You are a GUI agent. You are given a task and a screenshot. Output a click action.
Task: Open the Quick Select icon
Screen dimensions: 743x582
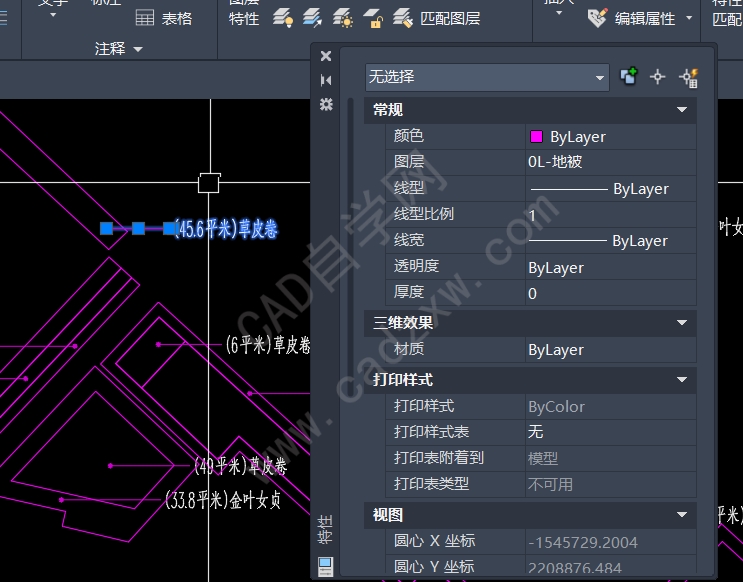coord(688,78)
